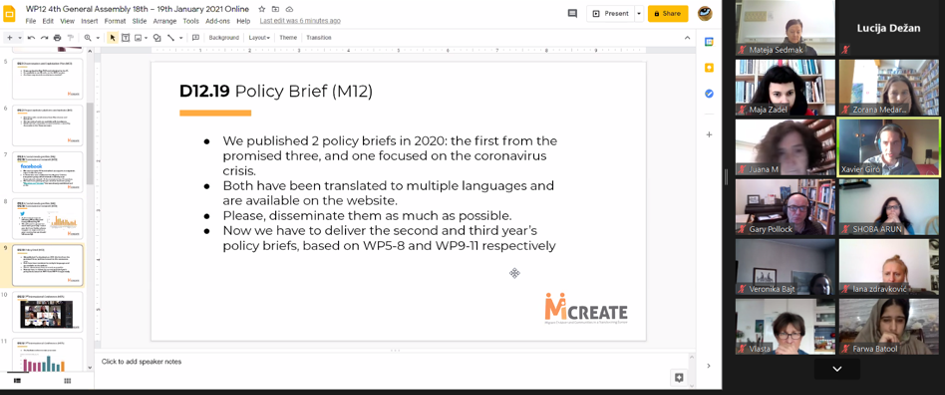
Task: Open the comment history icon
Action: click(572, 13)
